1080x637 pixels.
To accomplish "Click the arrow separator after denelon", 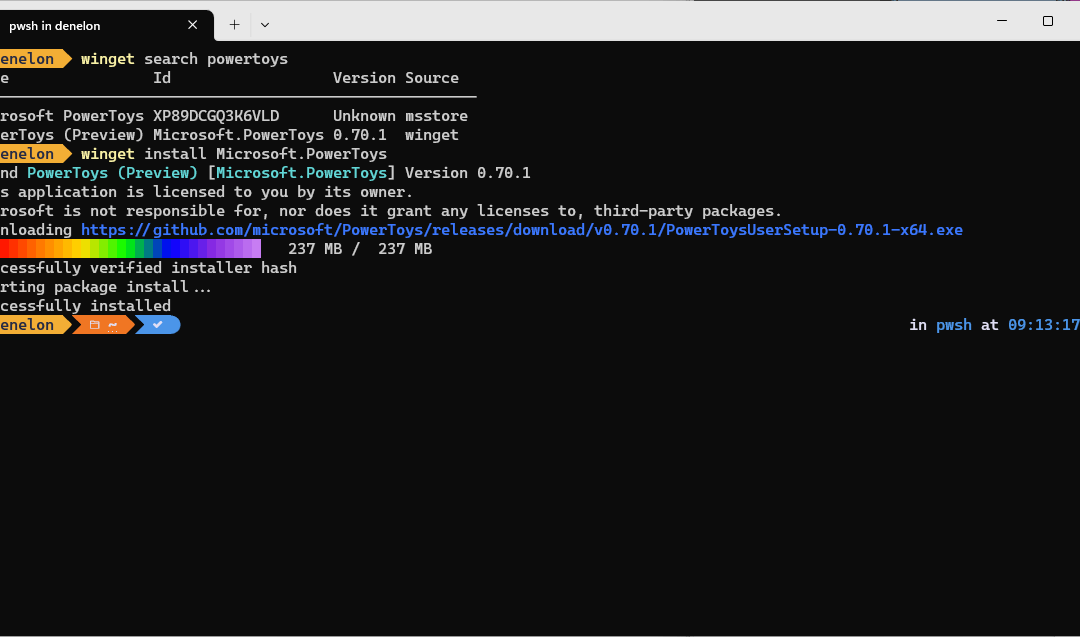I will 70,324.
